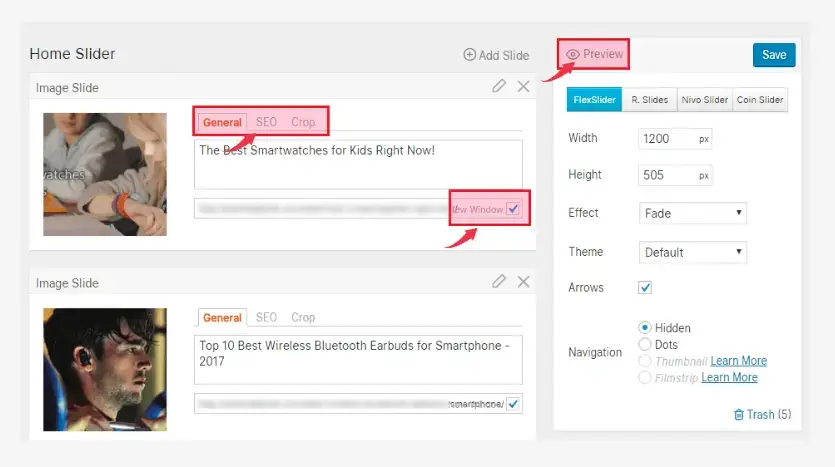The width and height of the screenshot is (835, 467).
Task: Save the slider settings
Action: (x=774, y=55)
